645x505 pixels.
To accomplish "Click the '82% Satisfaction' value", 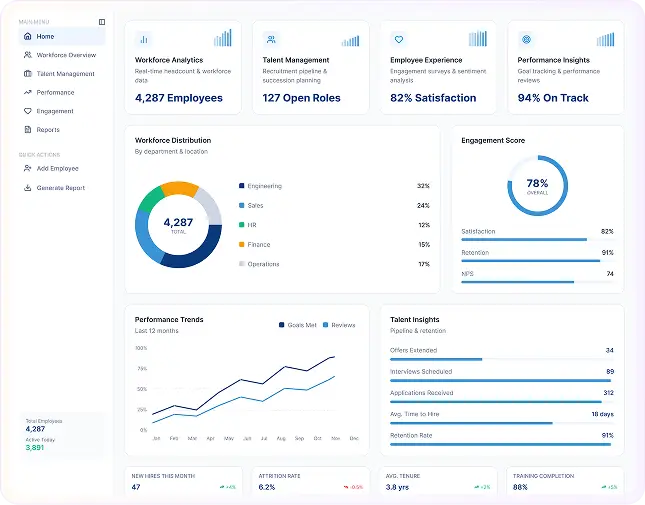I will [433, 98].
